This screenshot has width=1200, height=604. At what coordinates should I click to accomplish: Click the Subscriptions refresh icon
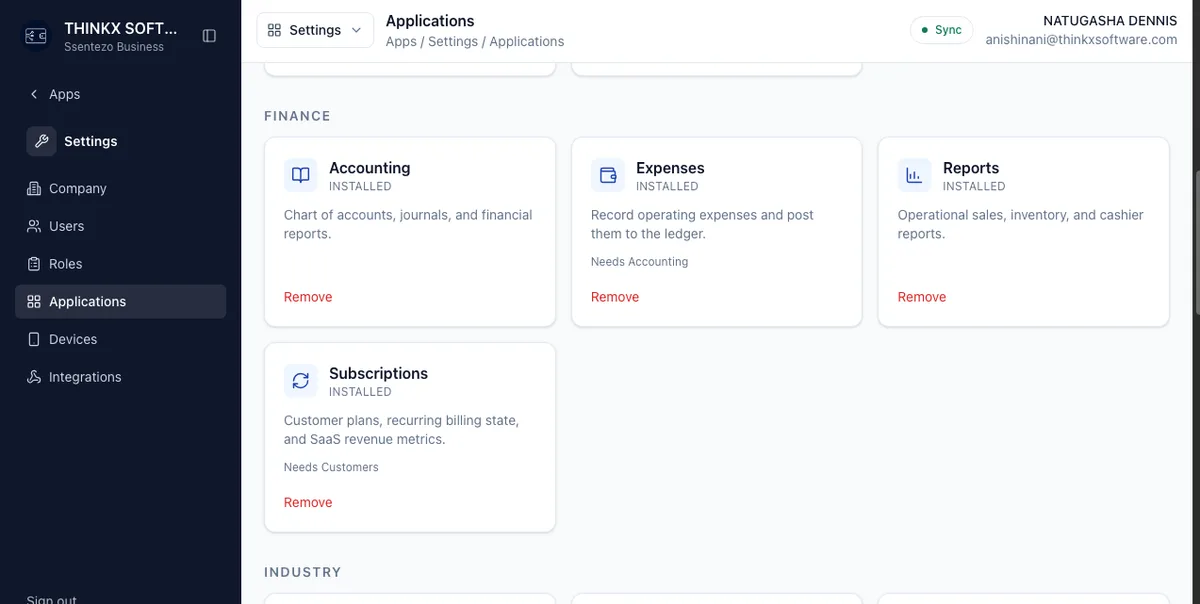[x=301, y=380]
